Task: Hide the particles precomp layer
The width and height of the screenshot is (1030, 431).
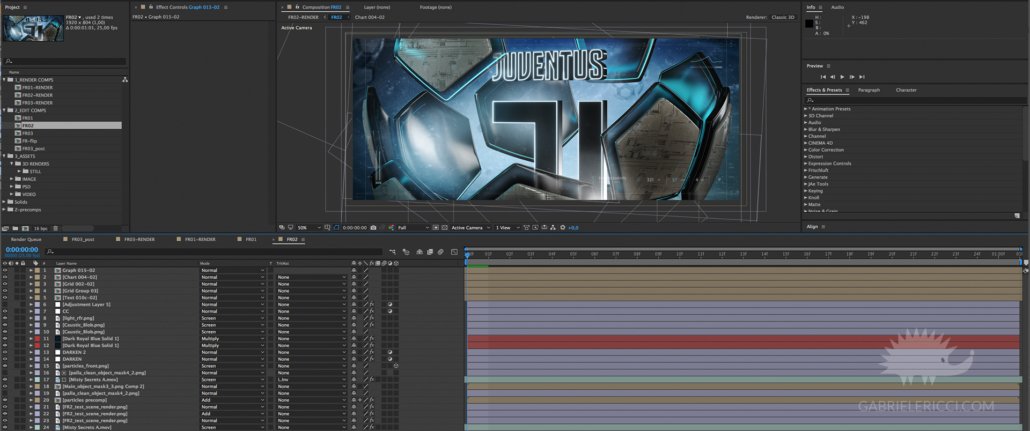Action: (5, 399)
